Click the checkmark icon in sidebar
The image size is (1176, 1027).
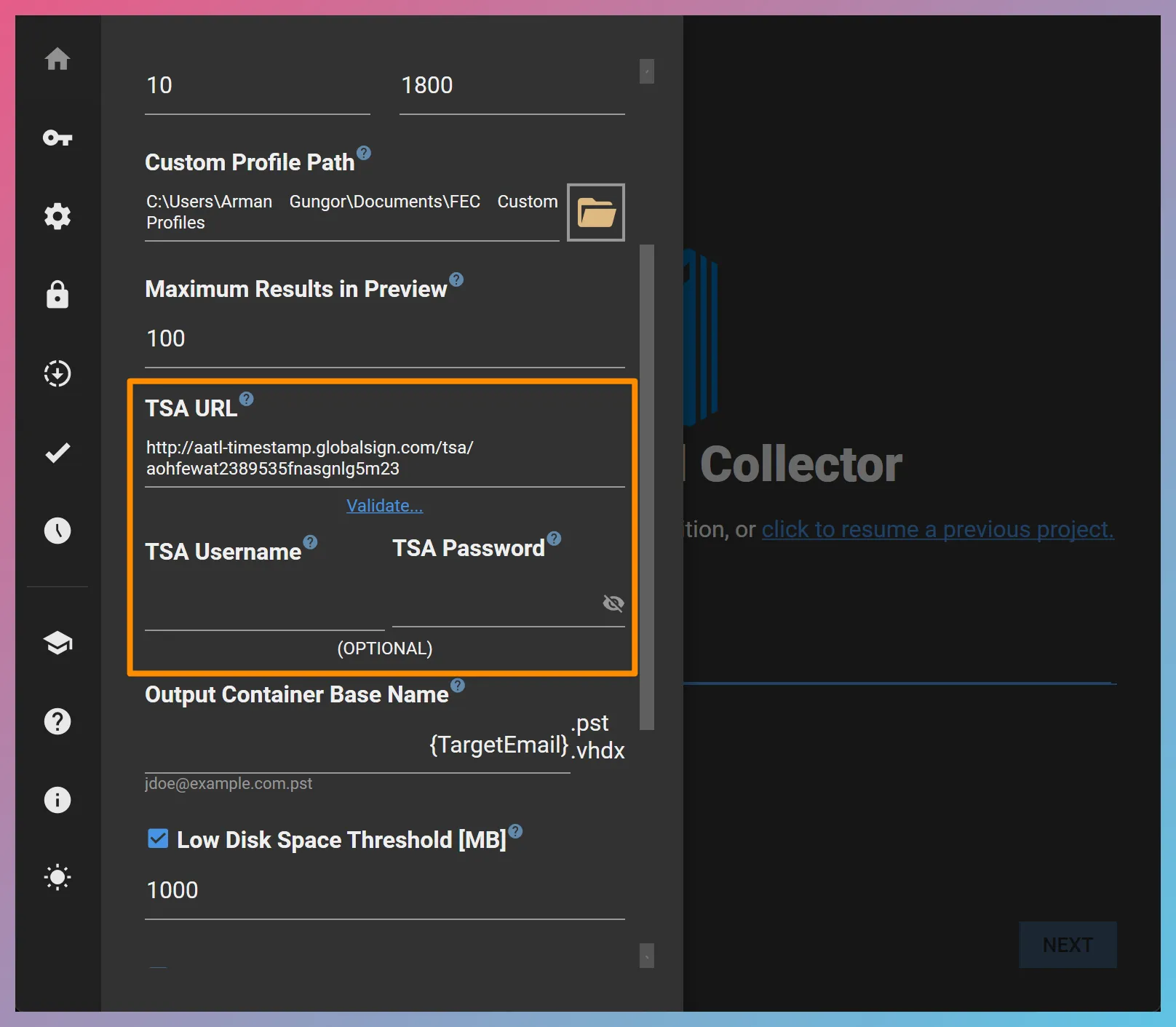pyautogui.click(x=57, y=453)
